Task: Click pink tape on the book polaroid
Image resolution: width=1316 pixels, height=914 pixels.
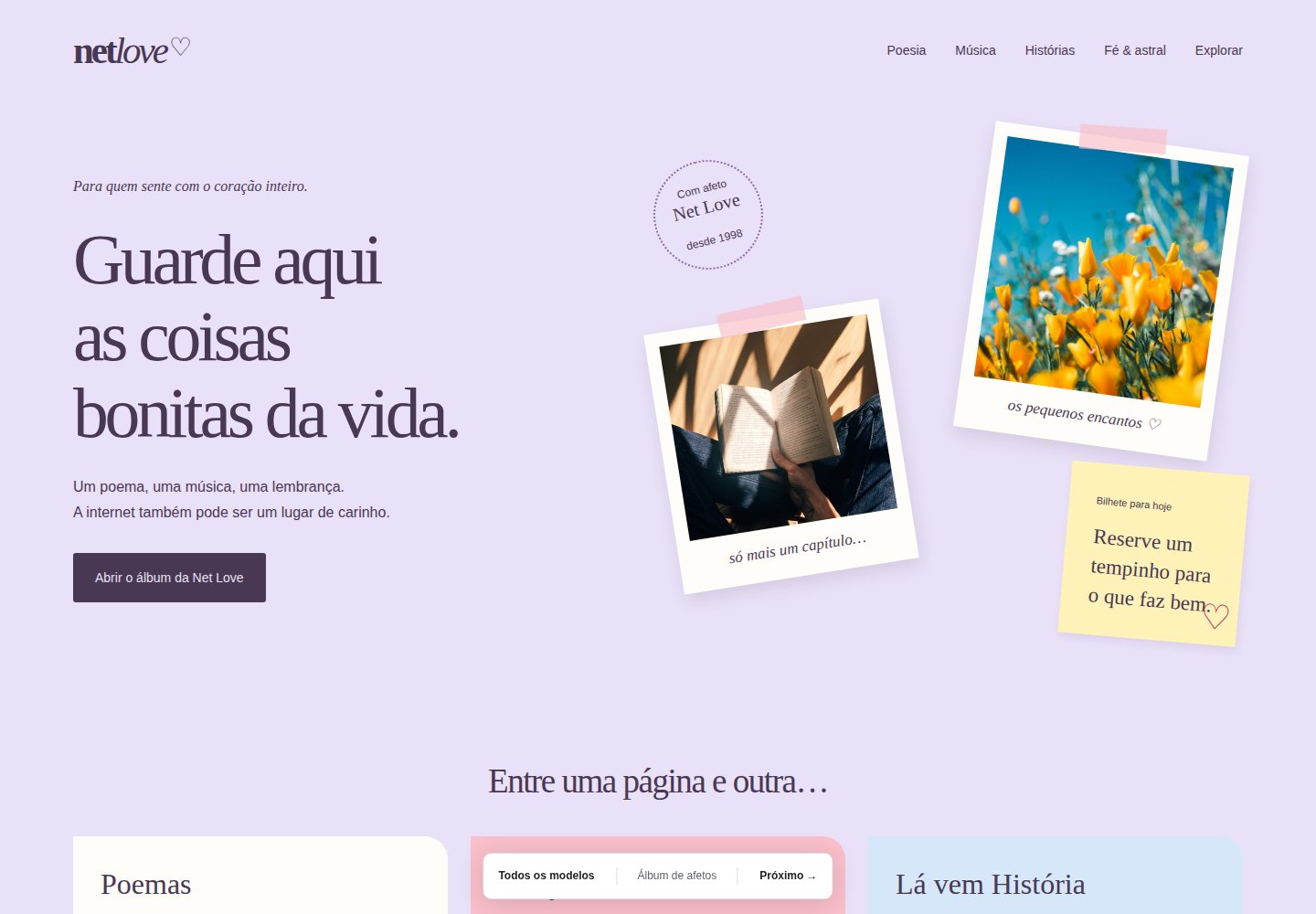Action: 760,316
